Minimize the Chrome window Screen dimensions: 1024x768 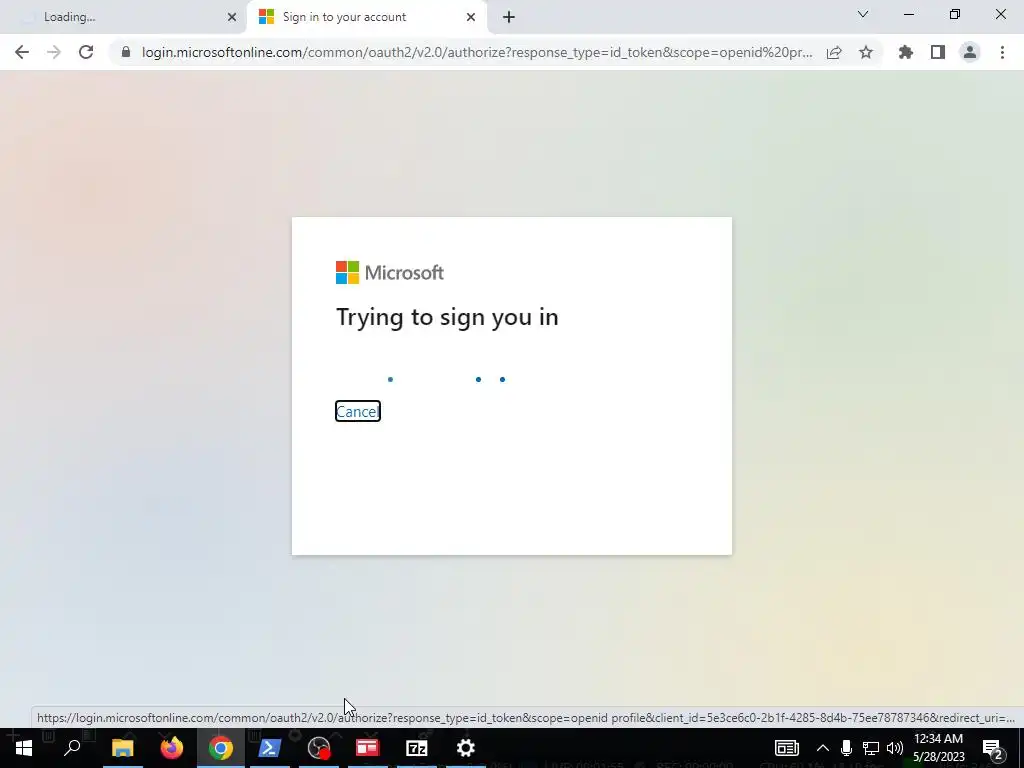909,14
